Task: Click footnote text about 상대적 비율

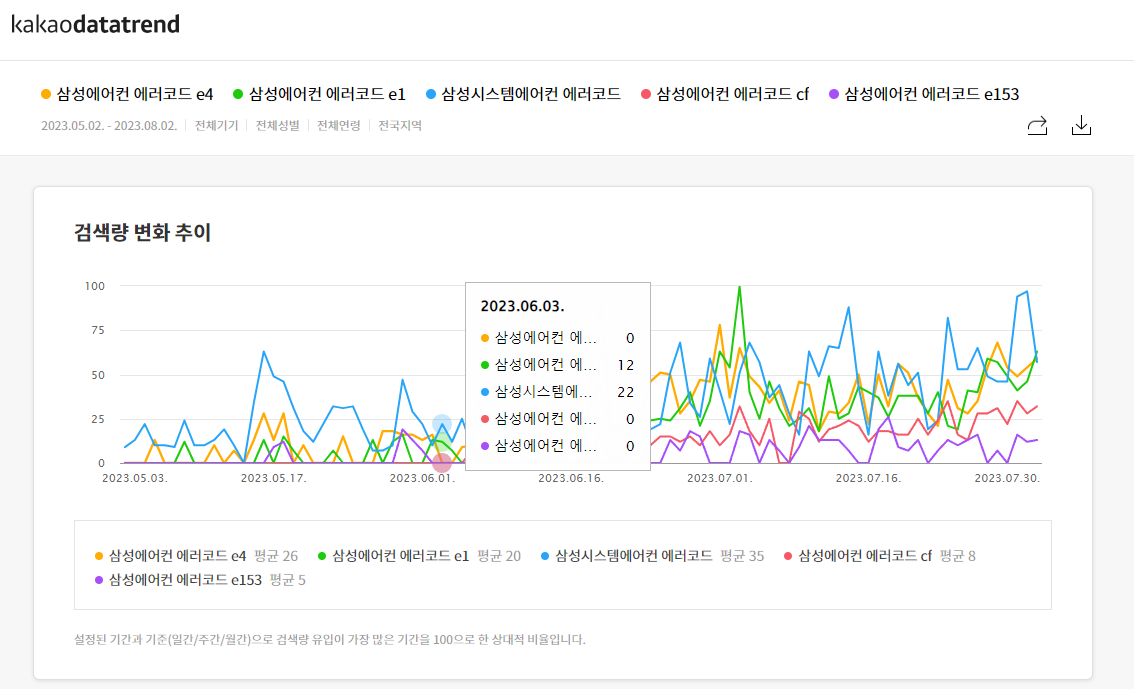Action: pos(330,640)
